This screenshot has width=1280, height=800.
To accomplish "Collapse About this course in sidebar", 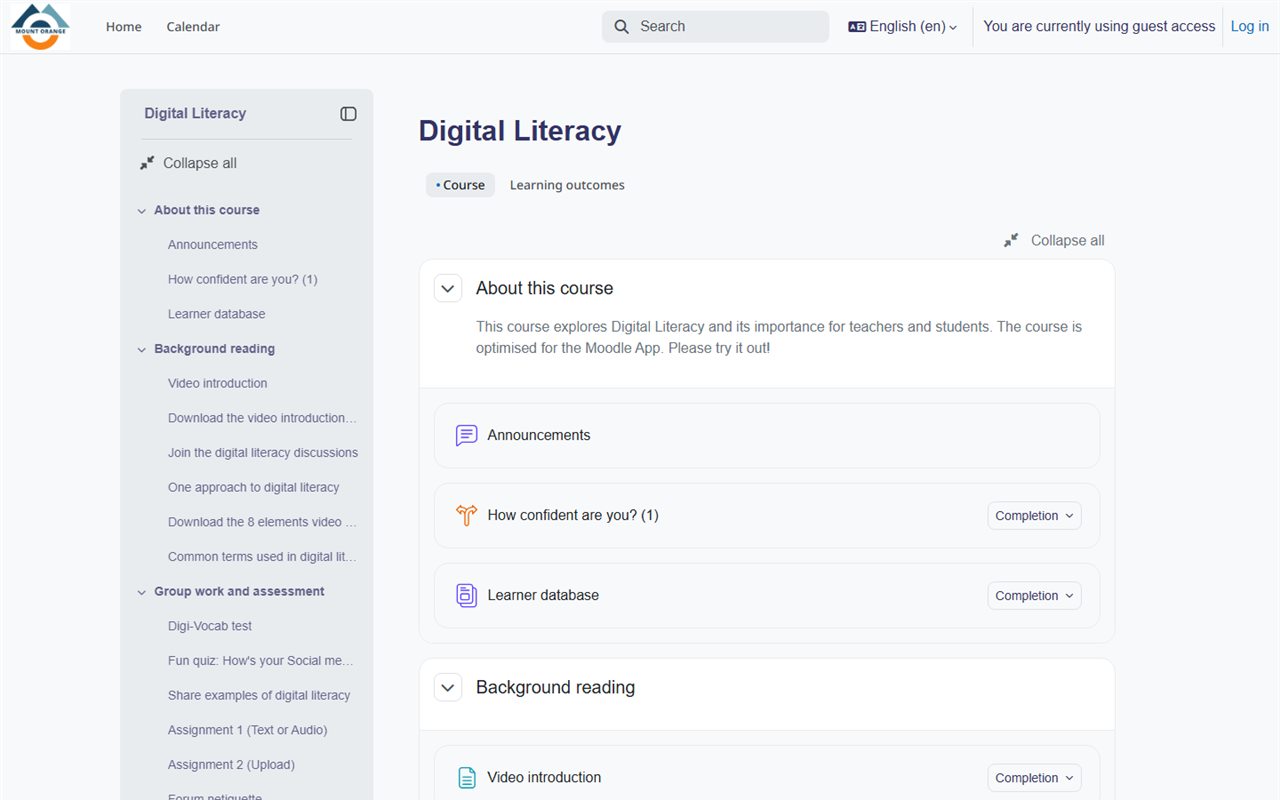I will tap(142, 211).
